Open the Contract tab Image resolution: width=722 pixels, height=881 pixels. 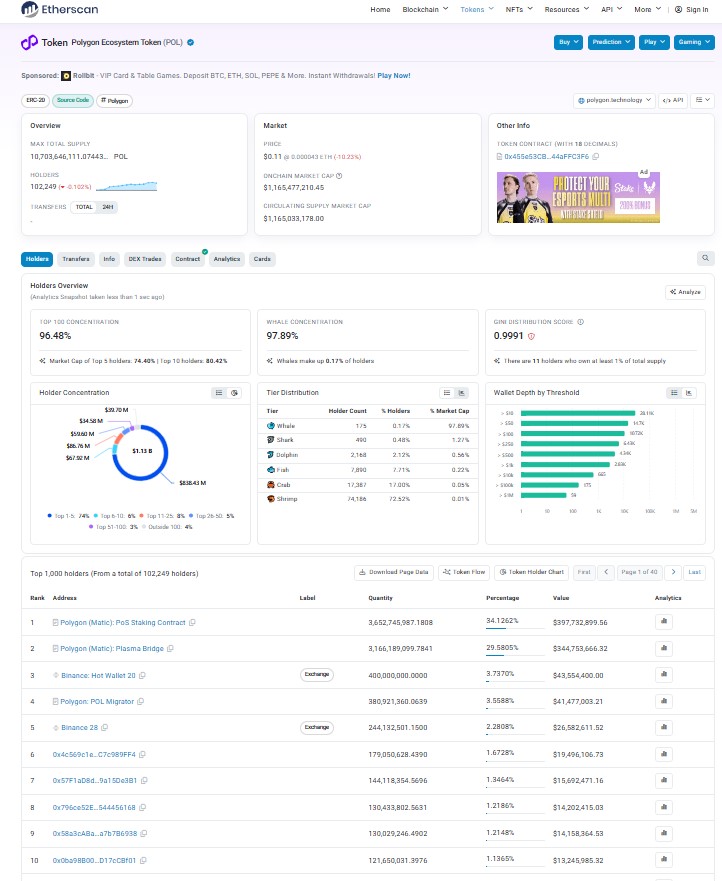pos(187,259)
